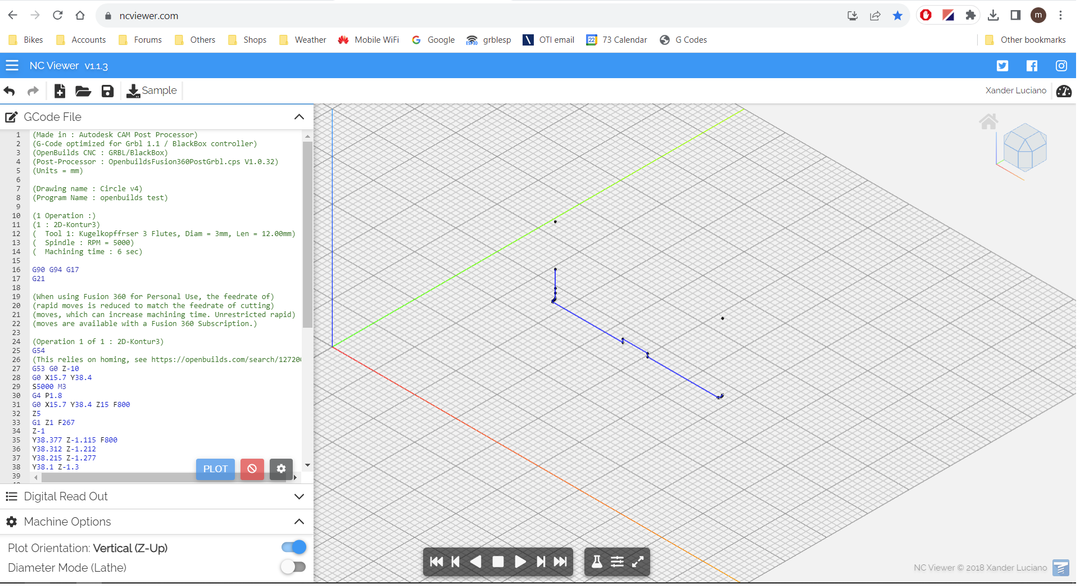Toggle the Plot Orientation Vertical Z-Up switch
The width and height of the screenshot is (1080, 588).
[293, 548]
